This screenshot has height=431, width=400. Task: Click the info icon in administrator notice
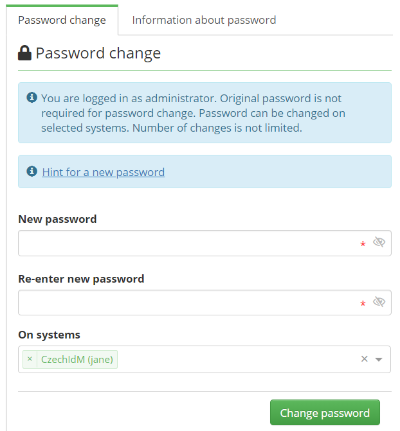(32, 98)
